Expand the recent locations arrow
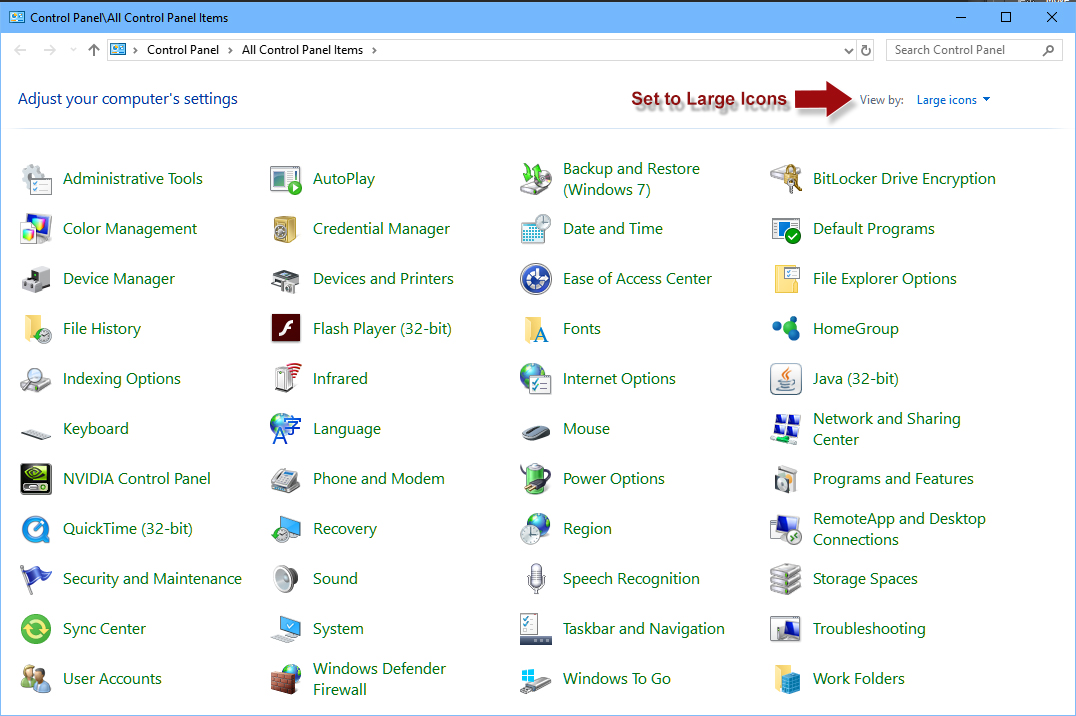The height and width of the screenshot is (716, 1076). coord(73,50)
